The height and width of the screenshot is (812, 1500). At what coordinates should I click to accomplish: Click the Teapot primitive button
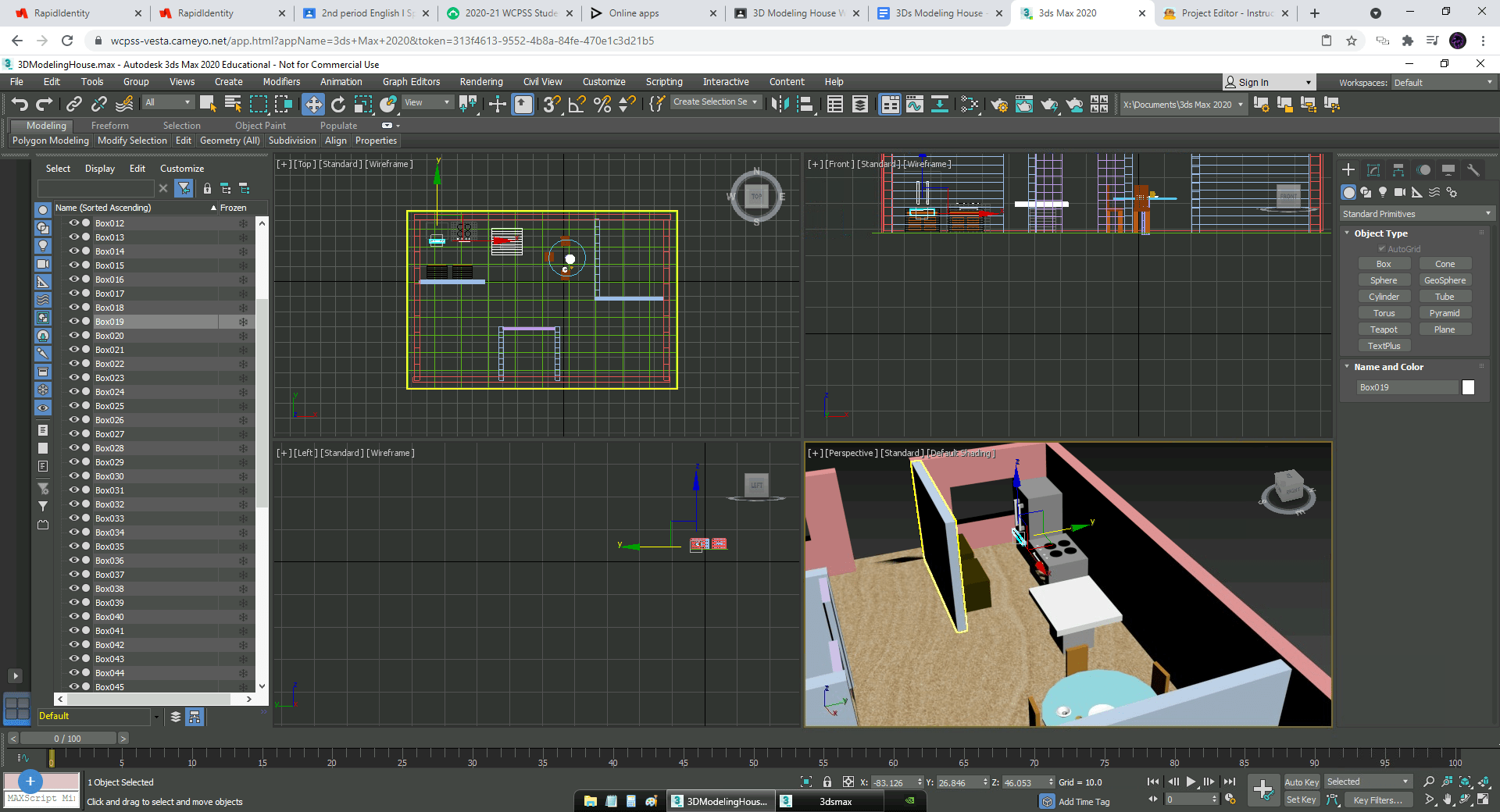(1384, 329)
